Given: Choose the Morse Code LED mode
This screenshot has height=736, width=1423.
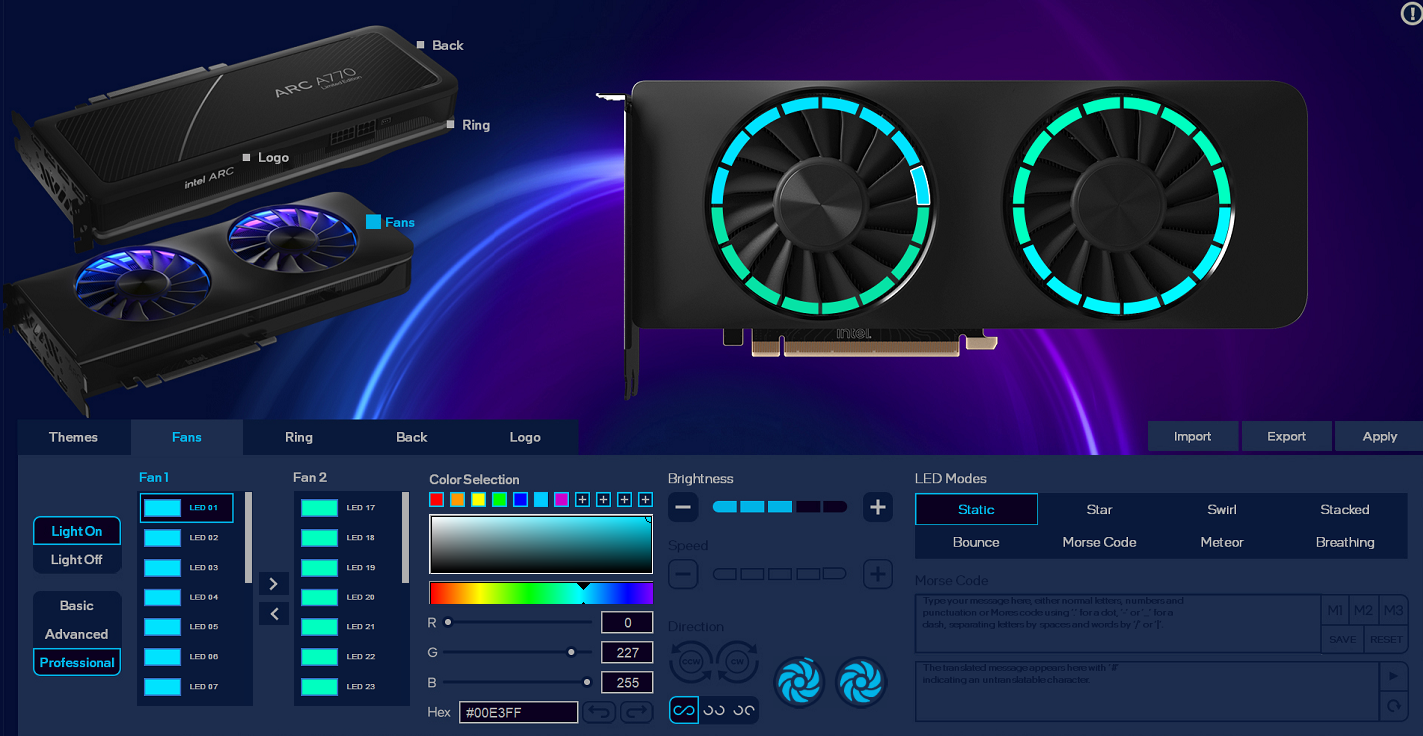Looking at the screenshot, I should [x=1099, y=542].
